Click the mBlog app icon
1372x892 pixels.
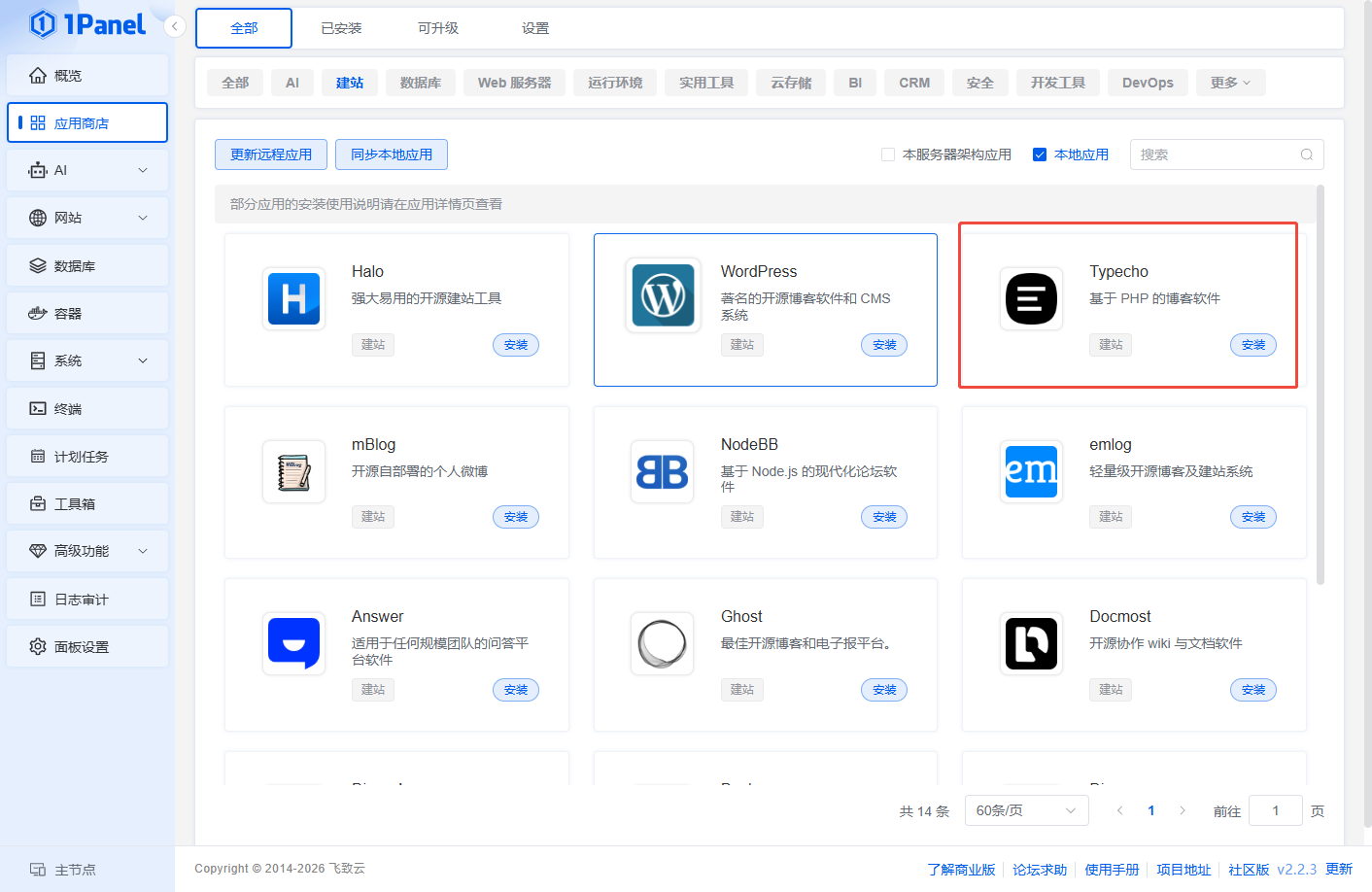tap(293, 471)
